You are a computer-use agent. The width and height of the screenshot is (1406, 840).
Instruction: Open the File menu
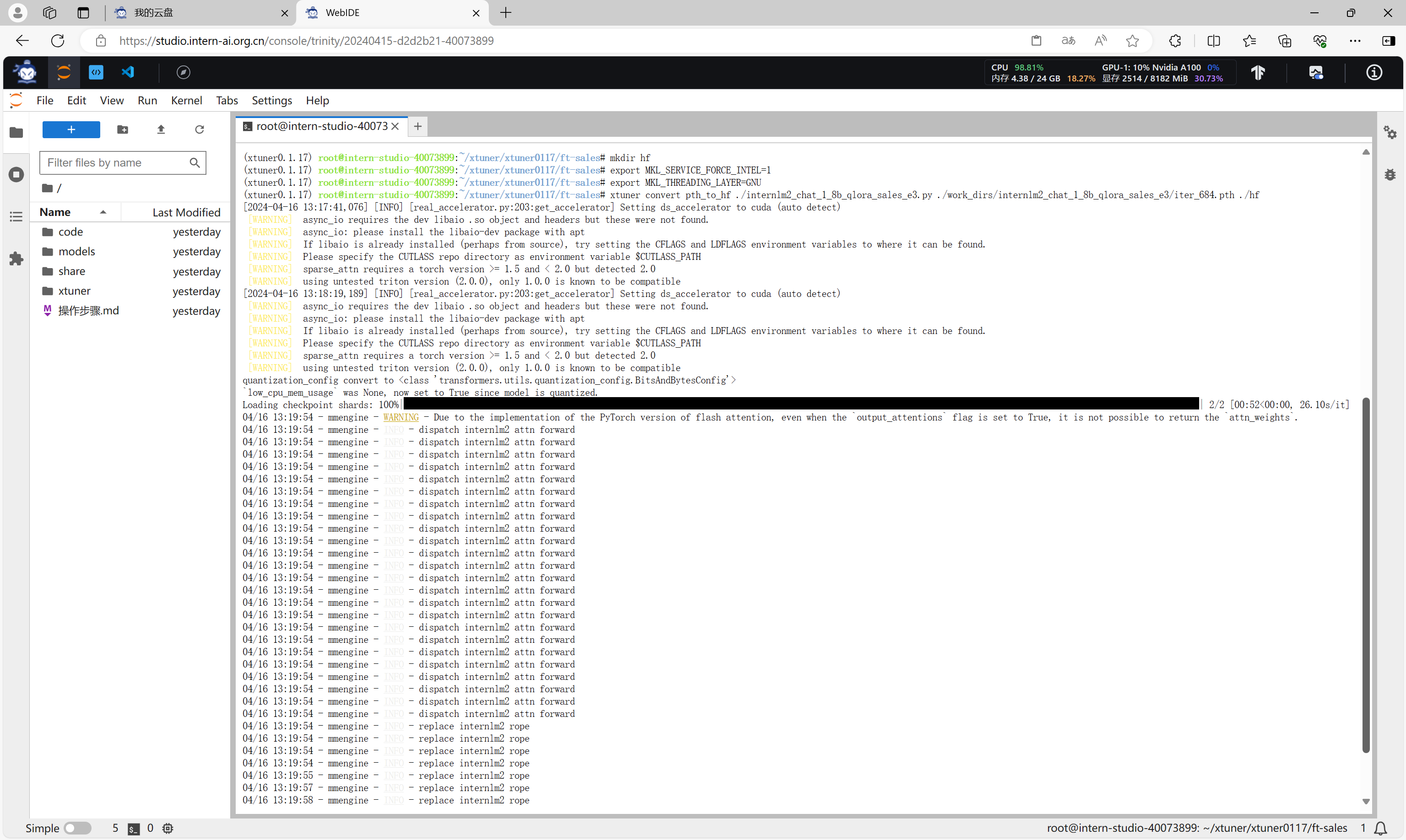coord(45,100)
